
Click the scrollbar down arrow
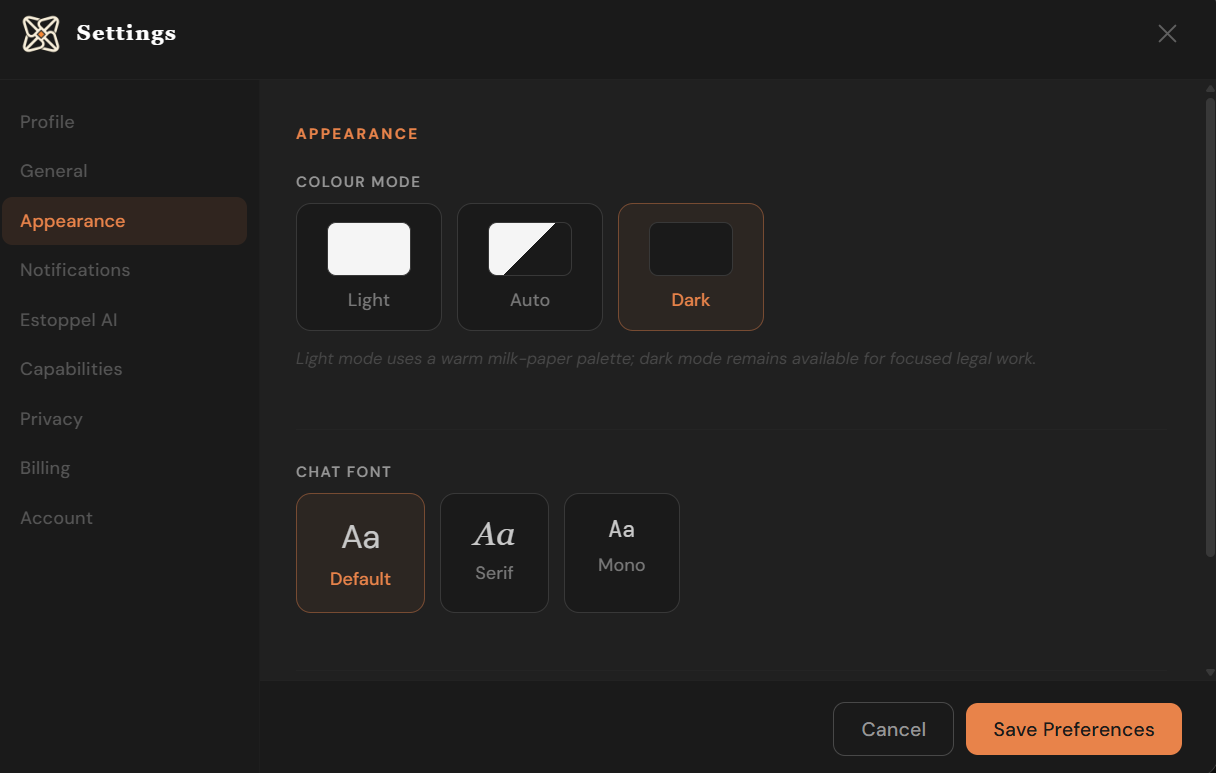click(1210, 673)
